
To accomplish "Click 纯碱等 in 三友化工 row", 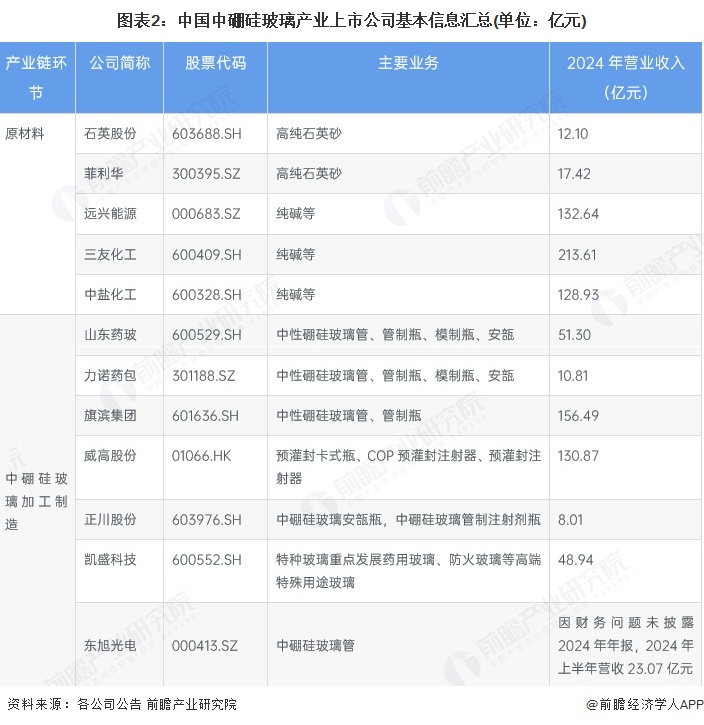I will pos(295,254).
